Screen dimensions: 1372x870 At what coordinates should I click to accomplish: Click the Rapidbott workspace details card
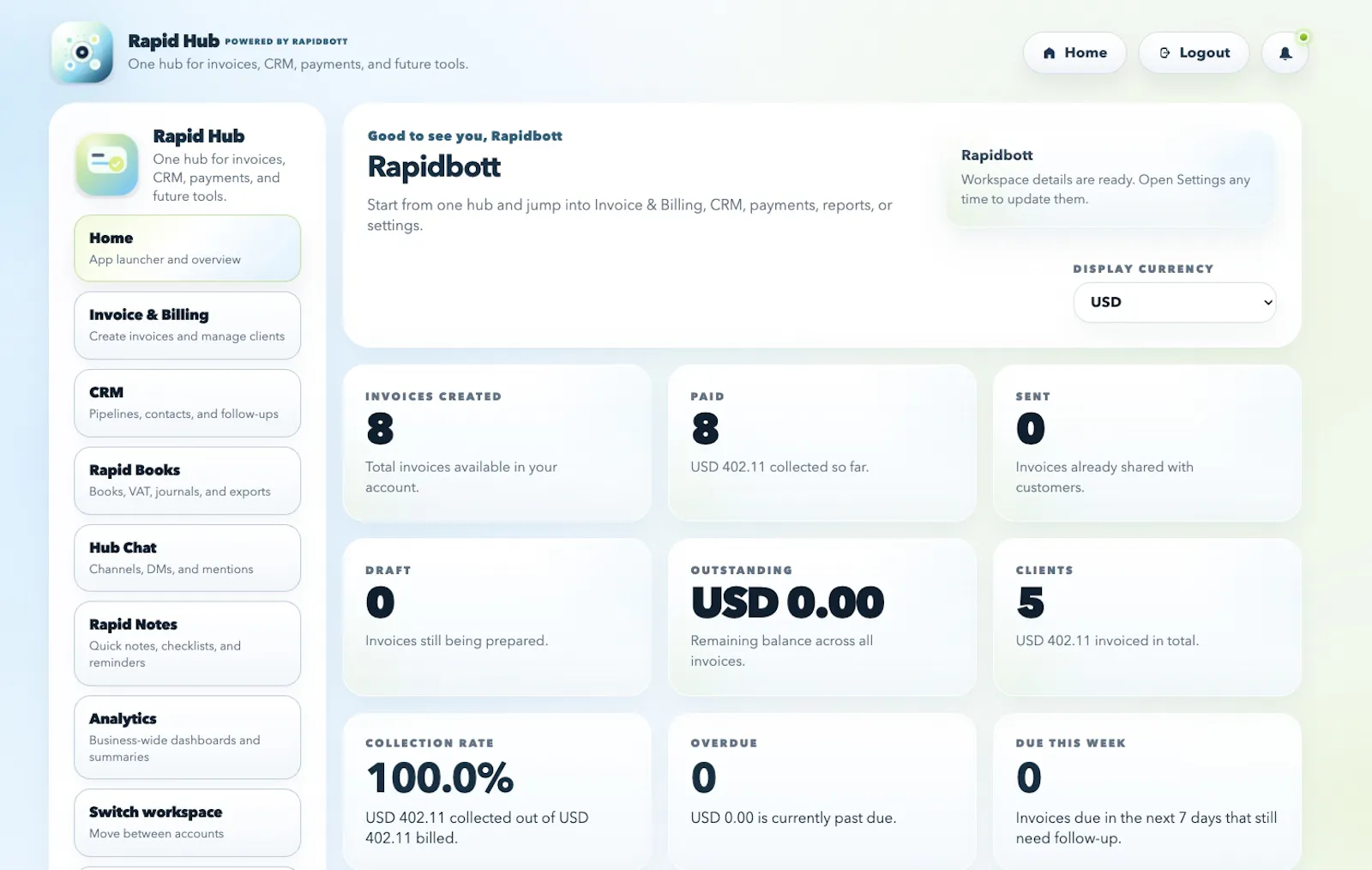click(1111, 178)
